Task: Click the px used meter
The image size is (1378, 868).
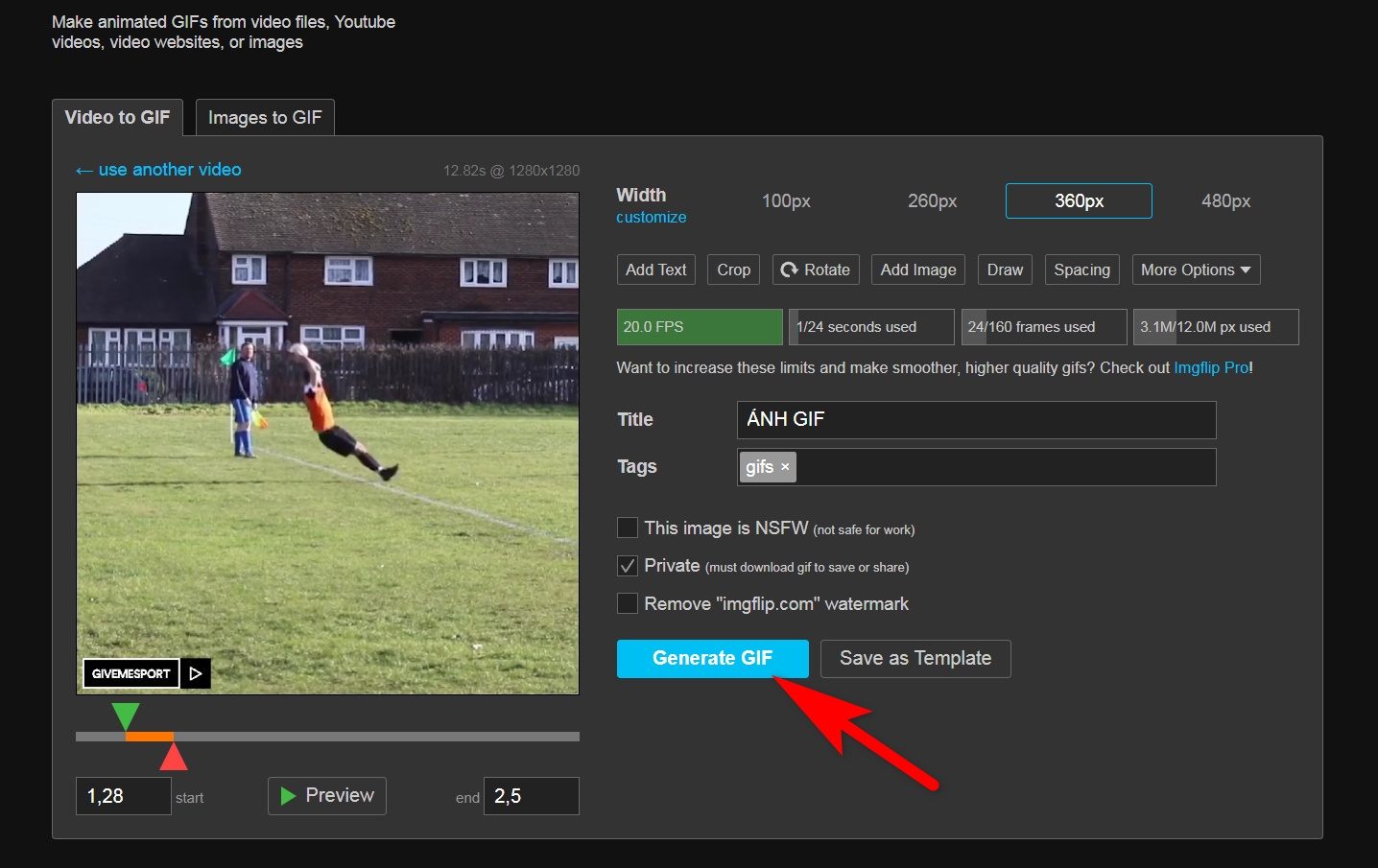Action: click(1216, 327)
